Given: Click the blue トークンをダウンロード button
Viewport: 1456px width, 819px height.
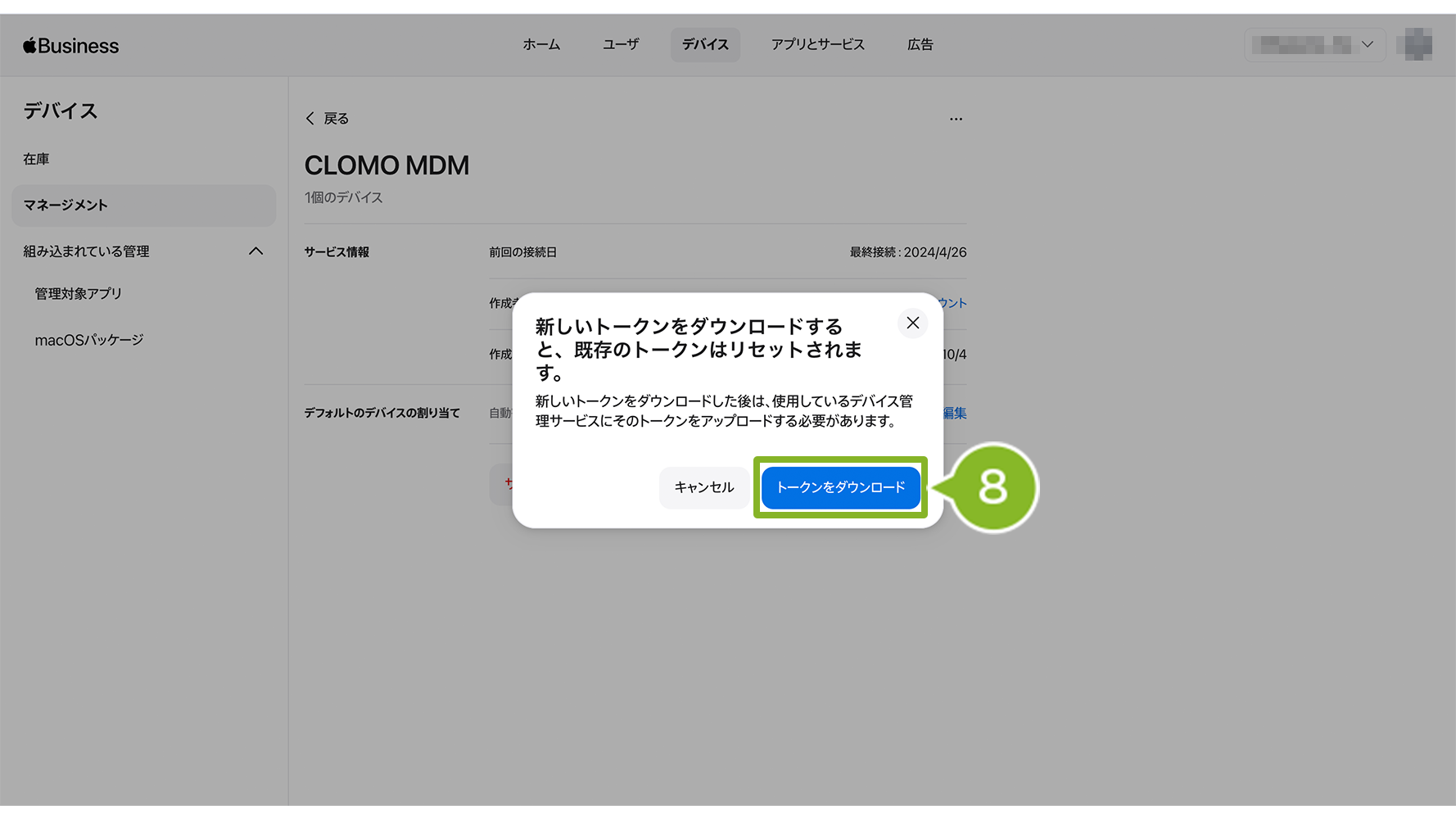Looking at the screenshot, I should [840, 487].
